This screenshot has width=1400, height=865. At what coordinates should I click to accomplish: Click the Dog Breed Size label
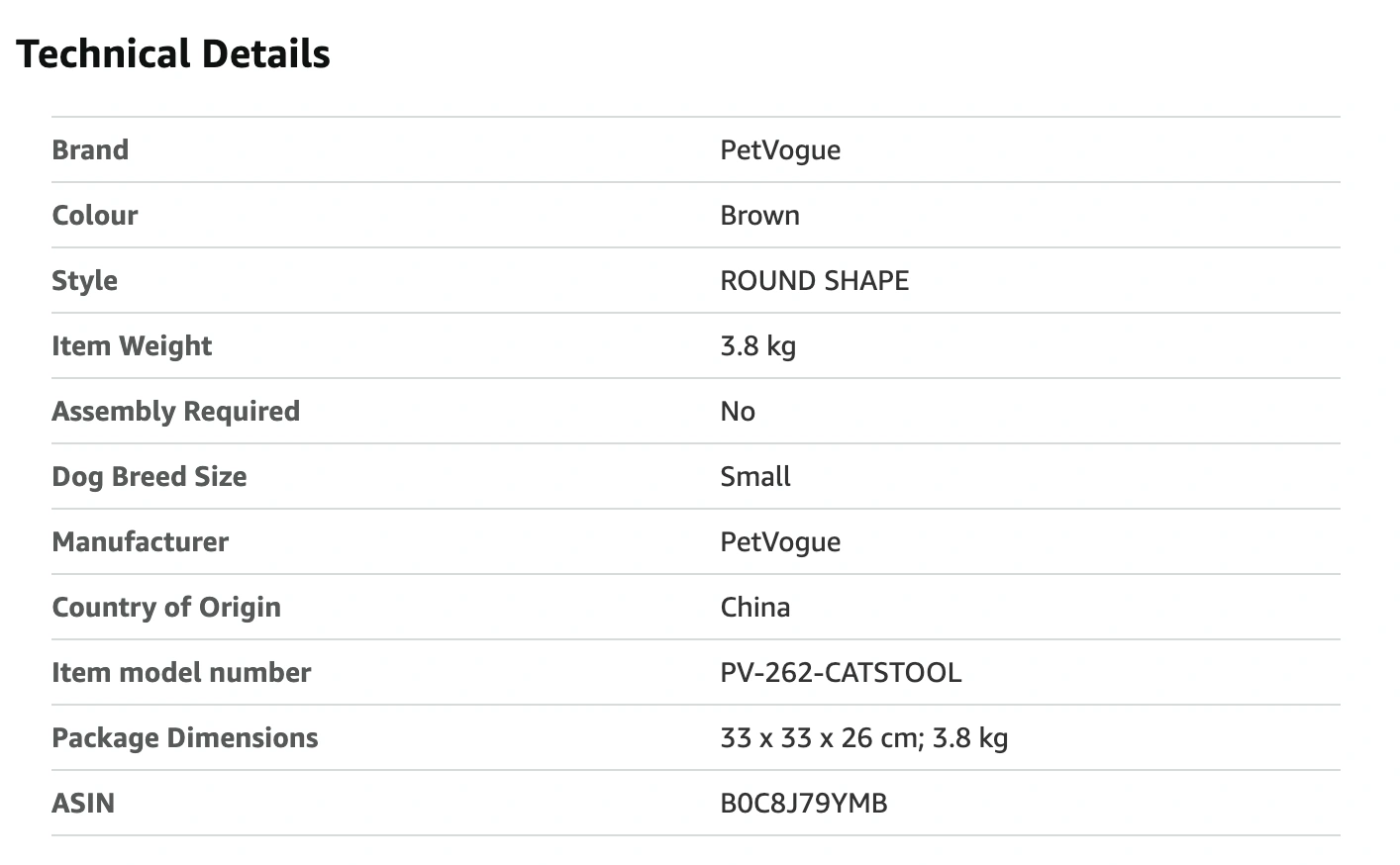pyautogui.click(x=149, y=477)
